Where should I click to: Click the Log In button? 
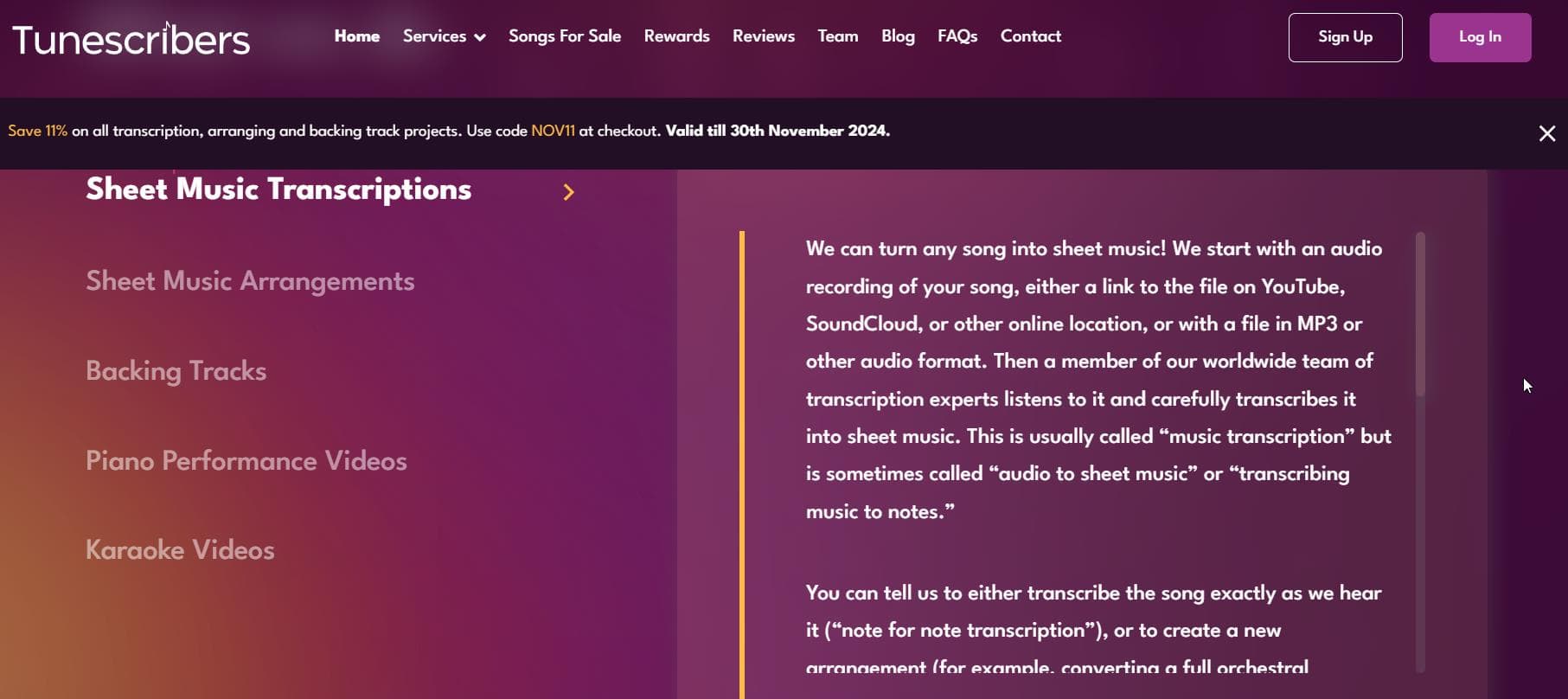(1480, 37)
